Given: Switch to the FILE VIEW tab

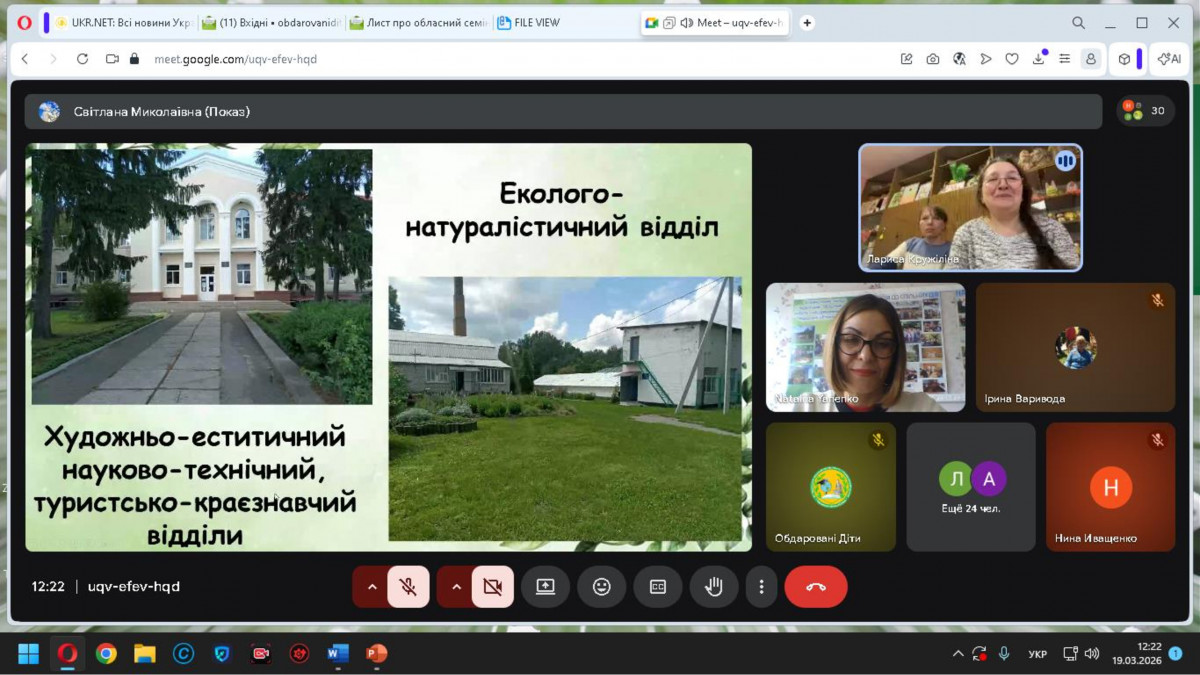Looking at the screenshot, I should point(535,22).
